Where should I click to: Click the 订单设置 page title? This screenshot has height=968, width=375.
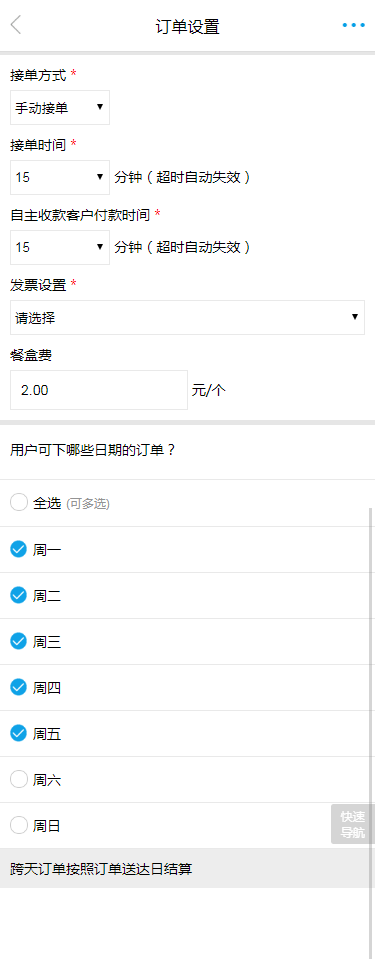coord(187,27)
